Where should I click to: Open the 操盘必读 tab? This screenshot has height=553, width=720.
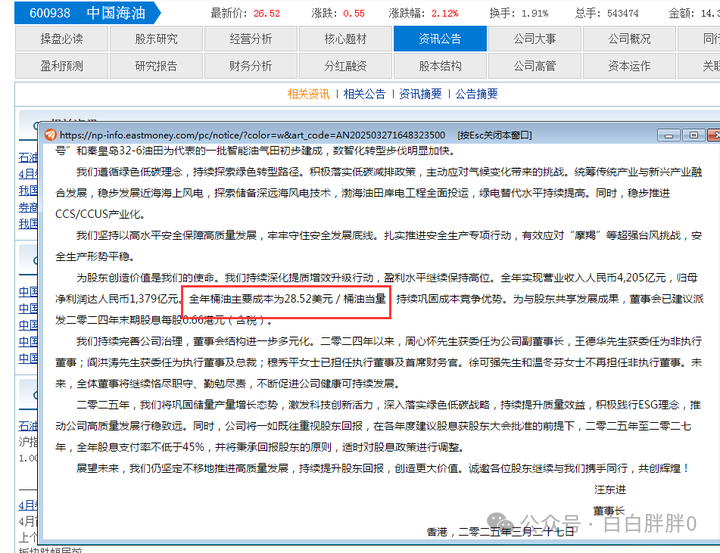click(x=62, y=39)
